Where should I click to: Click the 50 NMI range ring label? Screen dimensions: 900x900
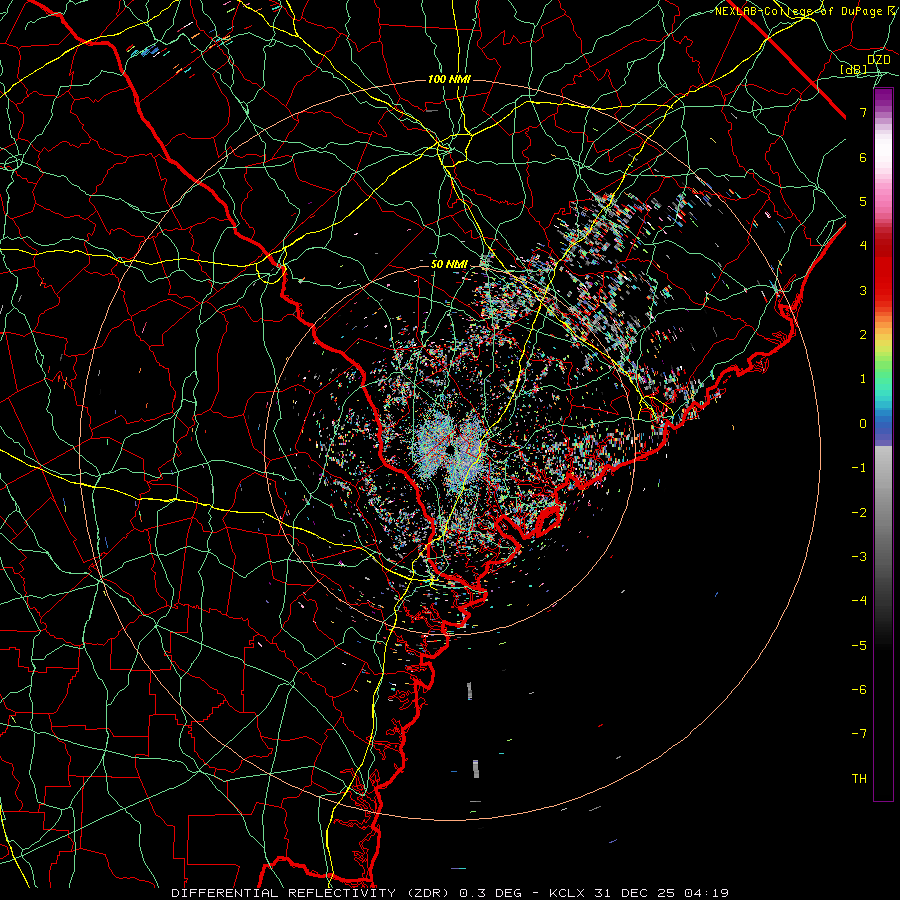click(449, 264)
